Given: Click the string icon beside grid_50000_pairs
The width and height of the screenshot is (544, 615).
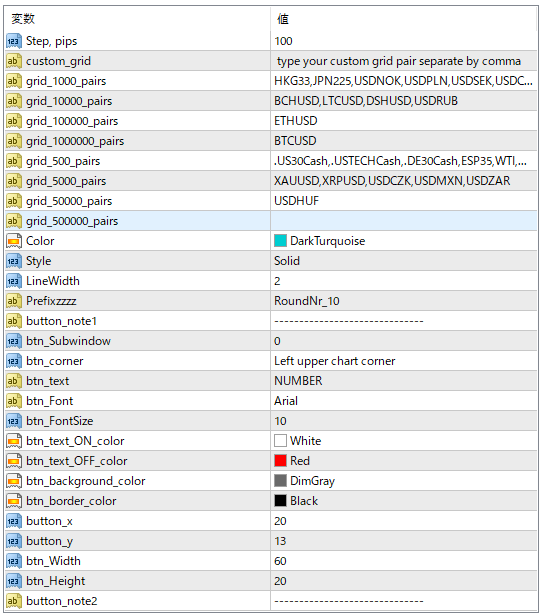Looking at the screenshot, I should coord(14,201).
